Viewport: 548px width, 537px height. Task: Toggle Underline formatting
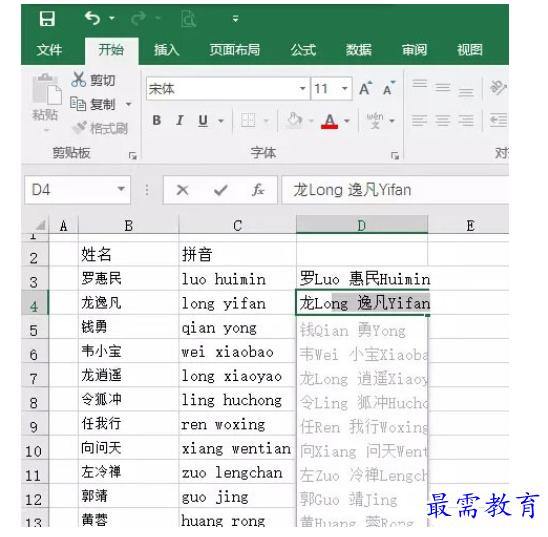203,121
